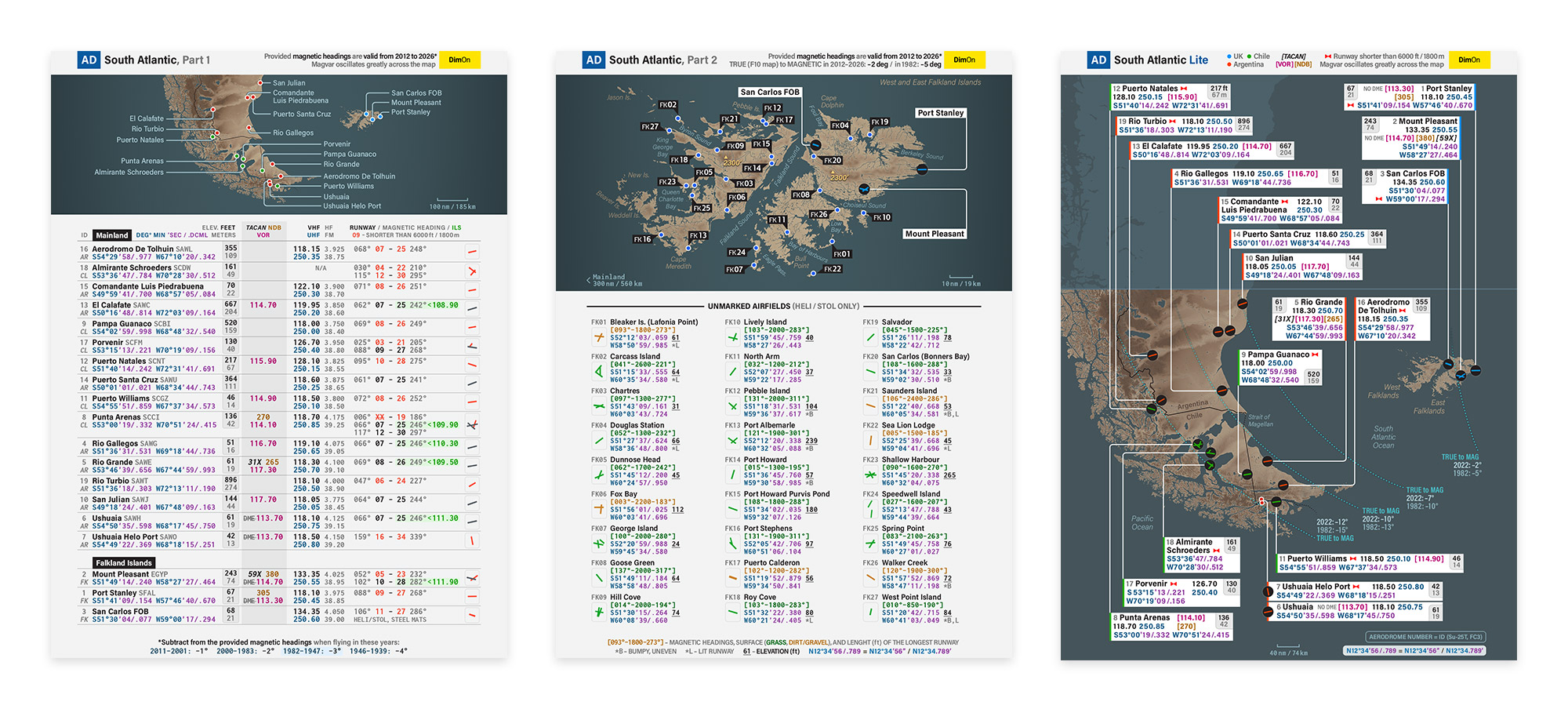Click the San Julian box on Lite card
The width and height of the screenshot is (1568, 709).
click(1303, 267)
